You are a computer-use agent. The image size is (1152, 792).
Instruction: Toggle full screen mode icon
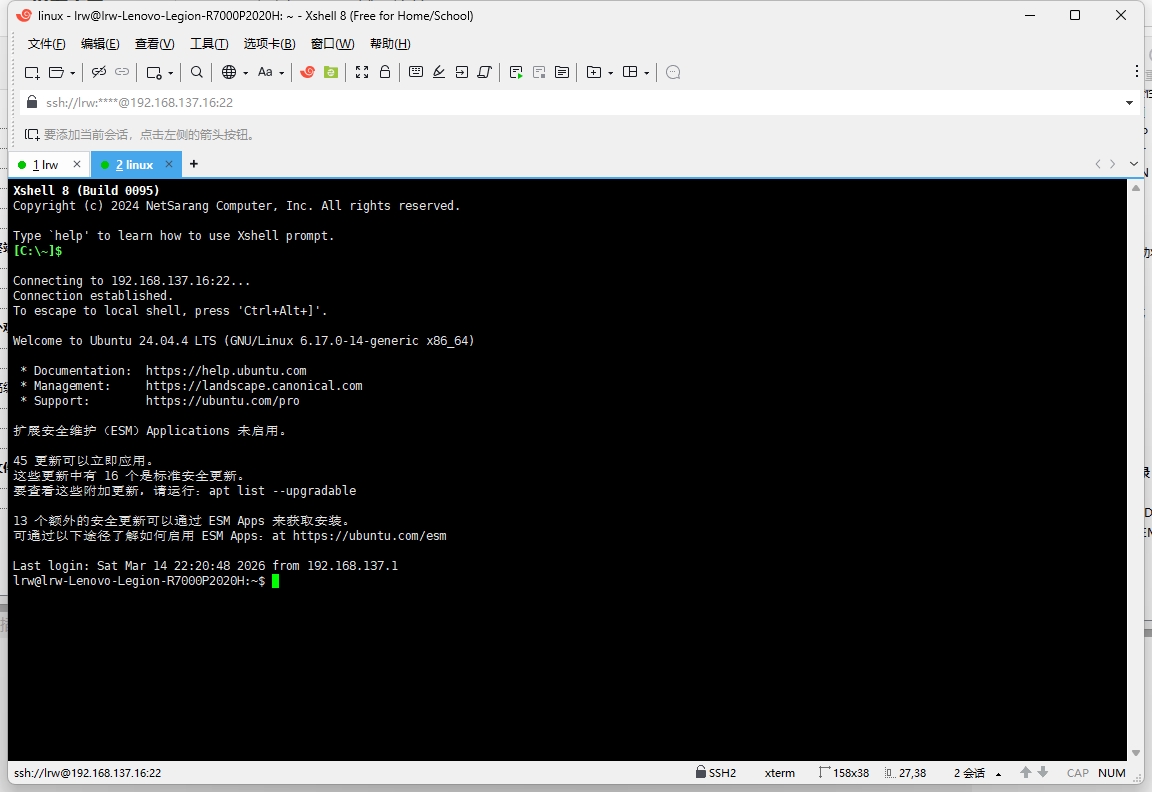click(x=361, y=72)
